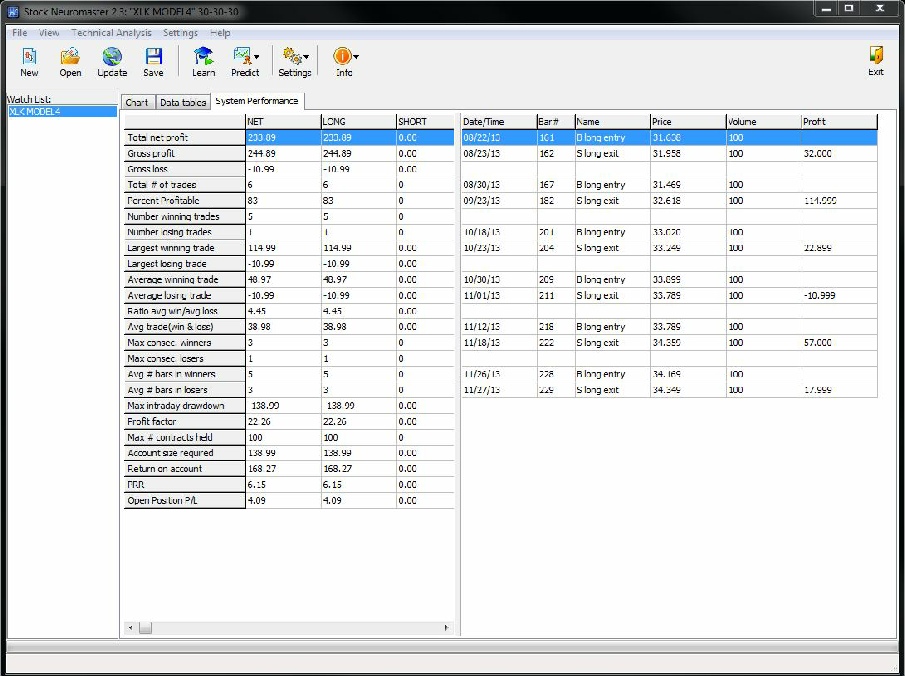Click the Profit column header in the trades table
Viewport: 905px width, 676px height.
tap(839, 122)
